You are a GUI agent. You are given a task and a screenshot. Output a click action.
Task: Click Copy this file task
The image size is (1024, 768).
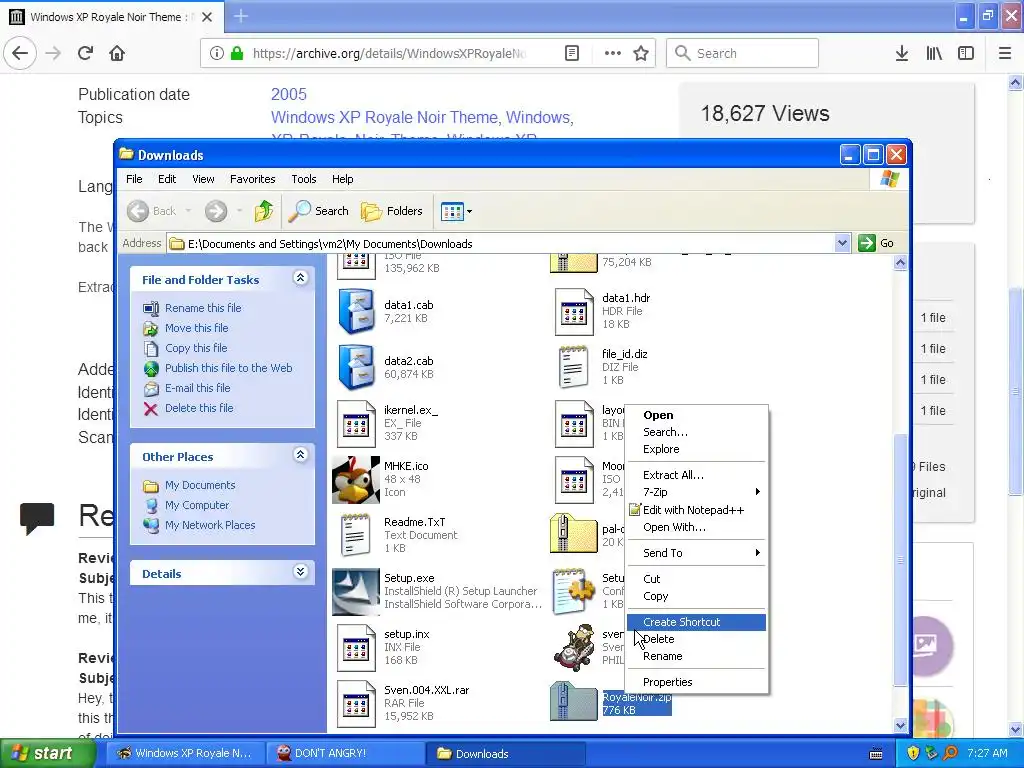[x=196, y=348]
